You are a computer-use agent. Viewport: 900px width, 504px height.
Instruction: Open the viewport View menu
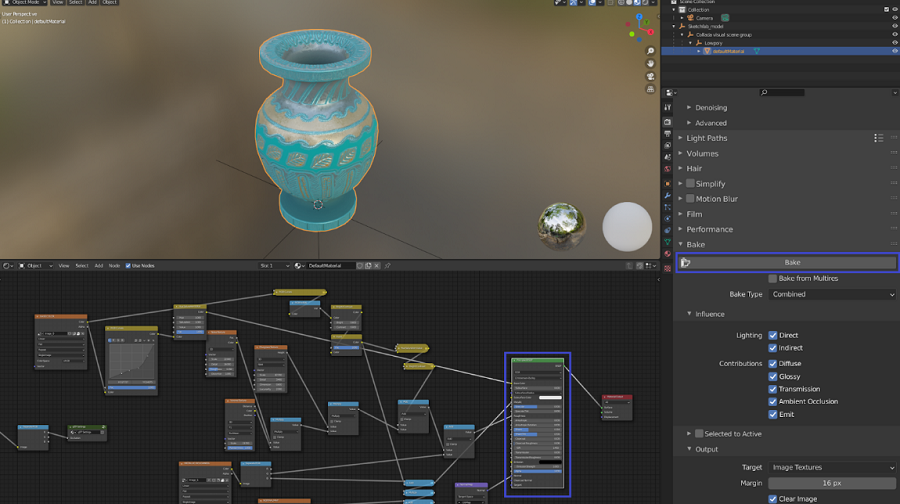tap(58, 2)
